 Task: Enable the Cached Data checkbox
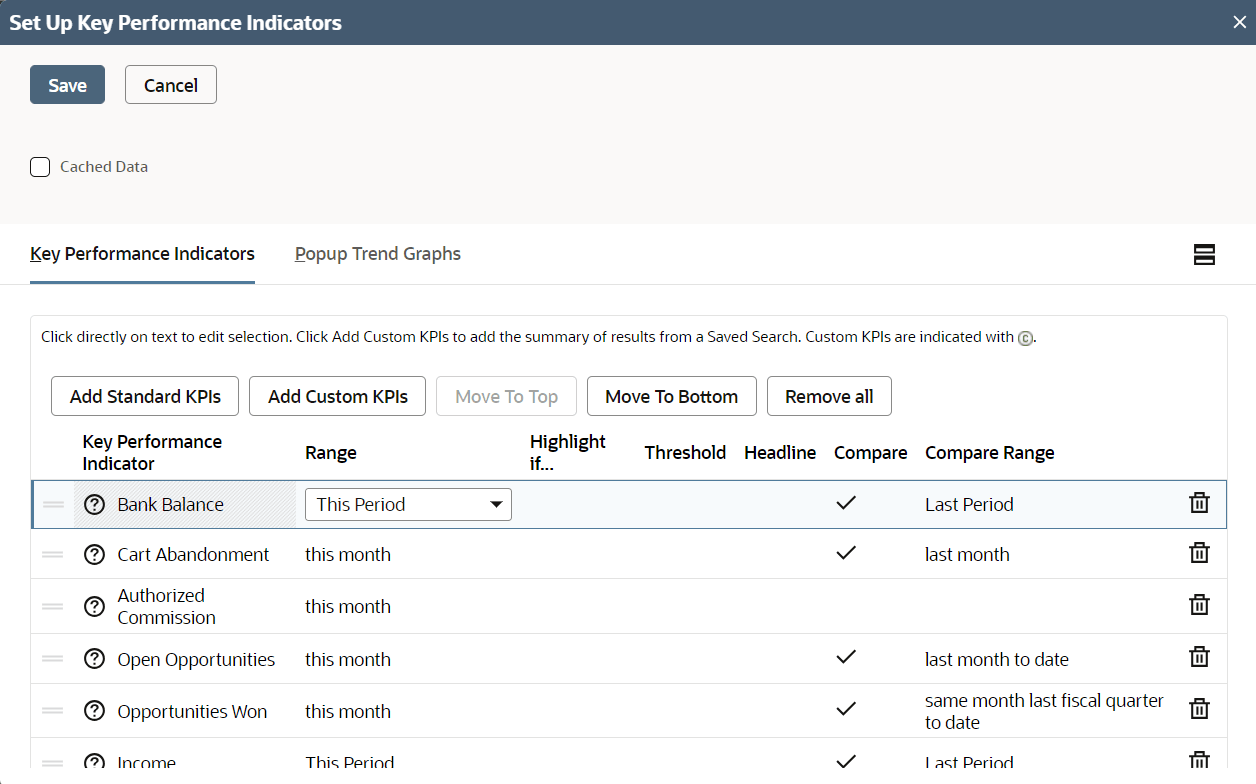coord(40,166)
